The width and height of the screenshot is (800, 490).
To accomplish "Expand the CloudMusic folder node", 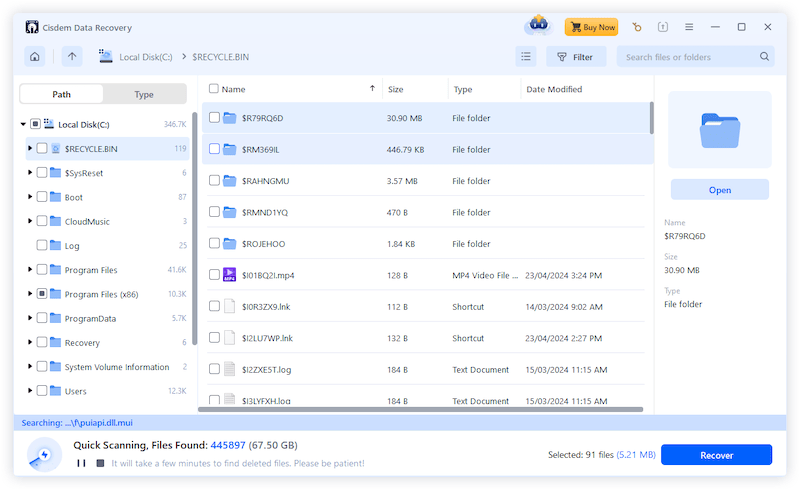I will [30, 221].
